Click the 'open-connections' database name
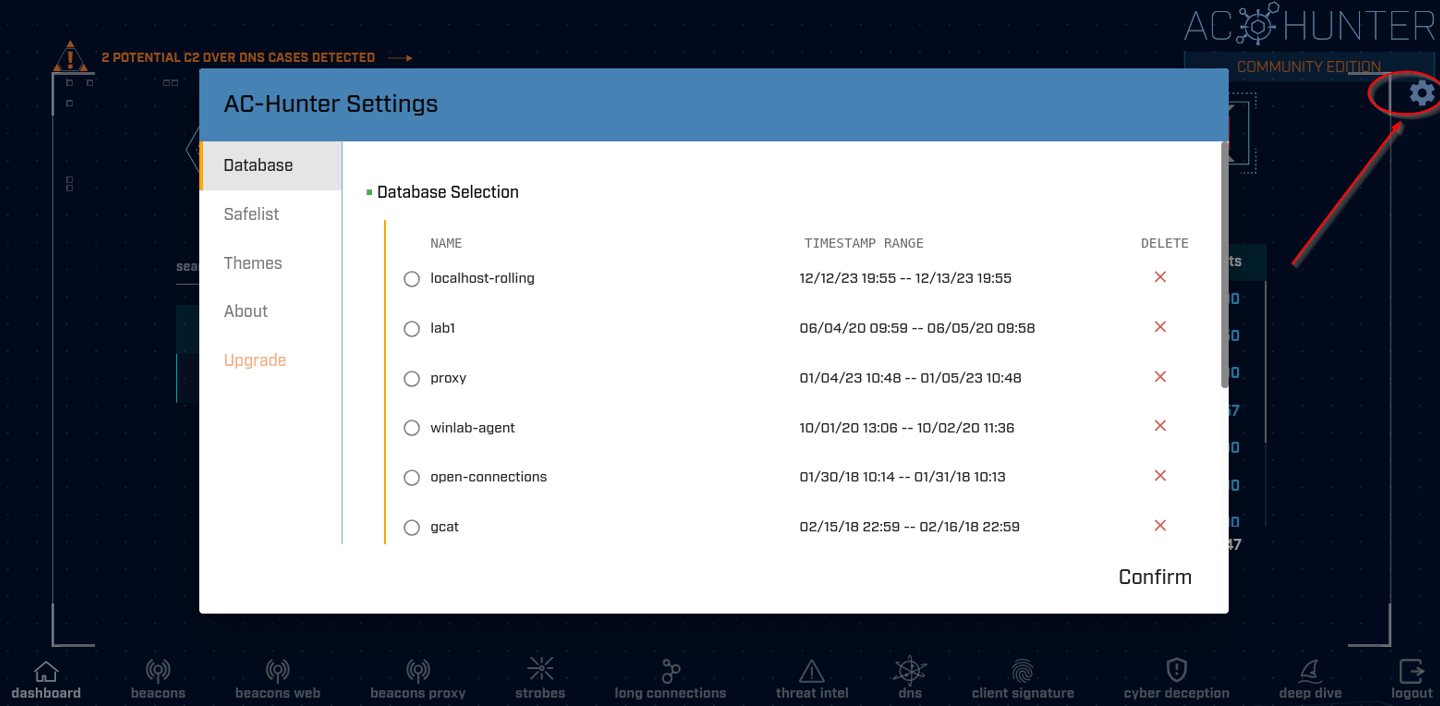 click(488, 477)
